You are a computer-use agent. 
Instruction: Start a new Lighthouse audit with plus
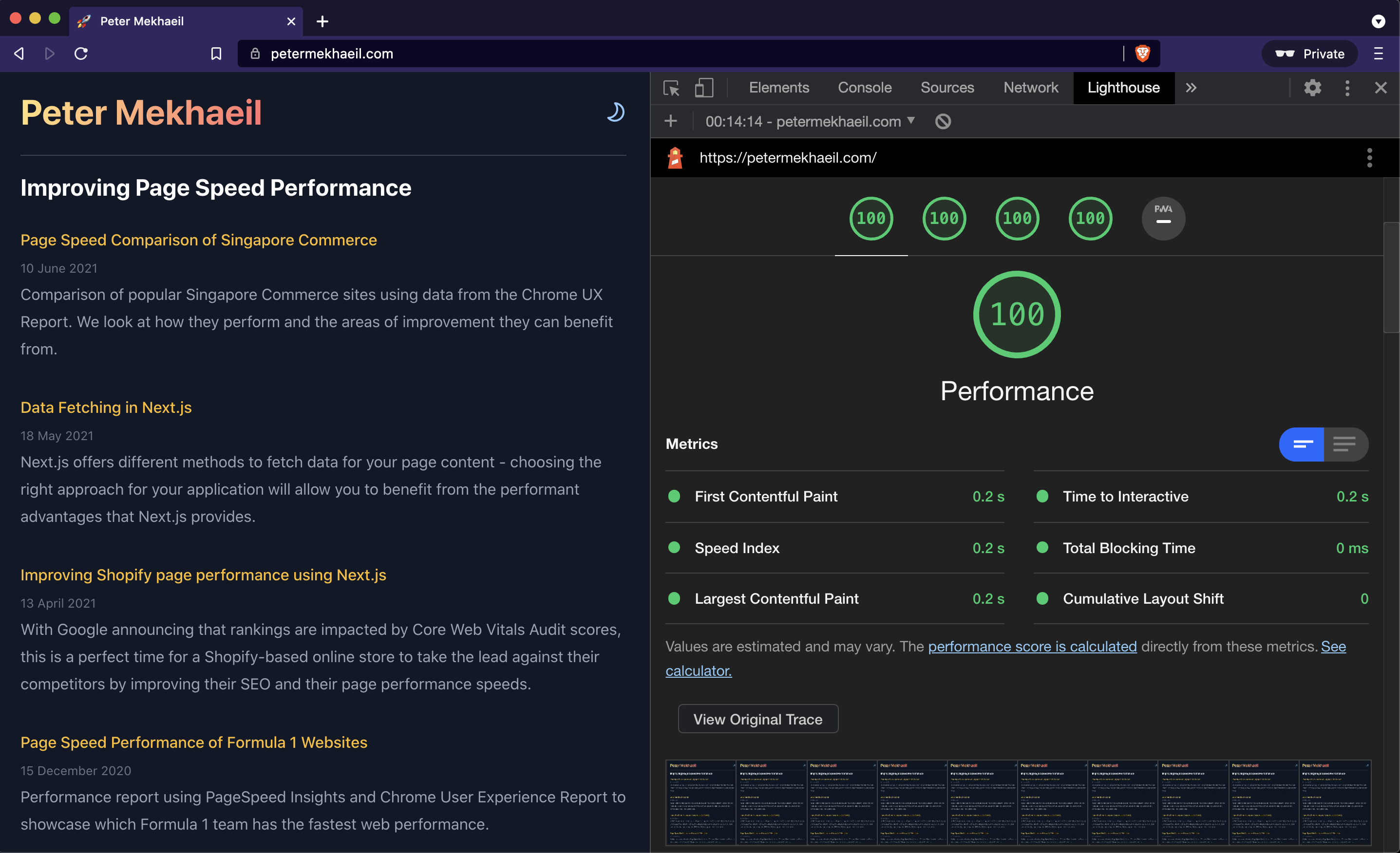[x=670, y=121]
